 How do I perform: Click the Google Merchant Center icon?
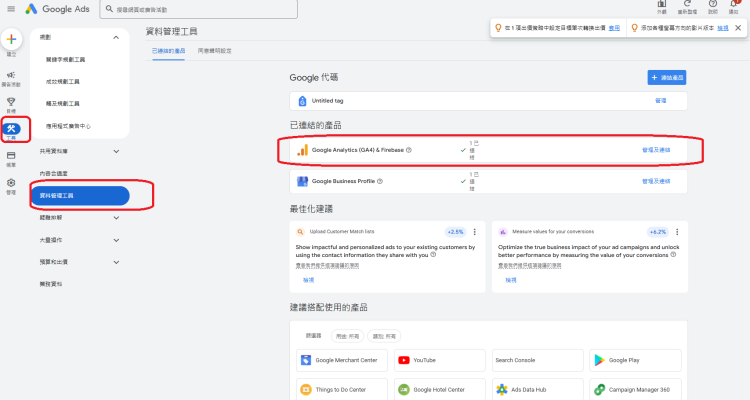(306, 360)
